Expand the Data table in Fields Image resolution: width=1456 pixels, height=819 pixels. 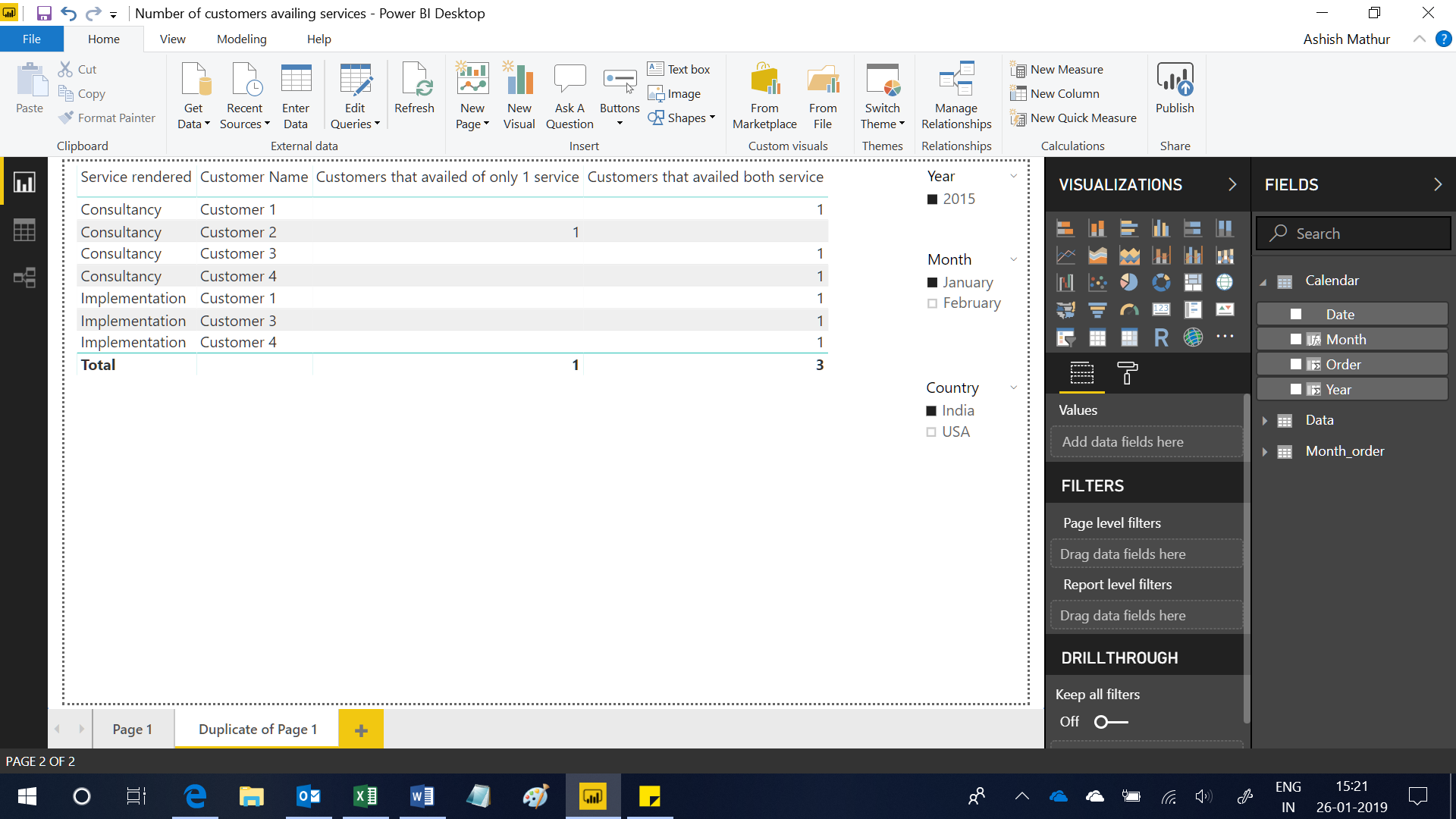1264,421
